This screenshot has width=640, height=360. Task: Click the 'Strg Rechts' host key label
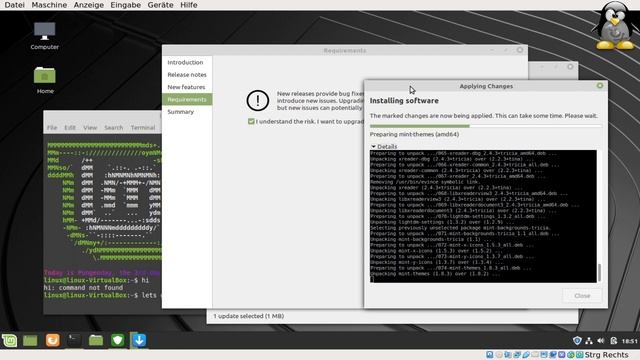point(607,355)
